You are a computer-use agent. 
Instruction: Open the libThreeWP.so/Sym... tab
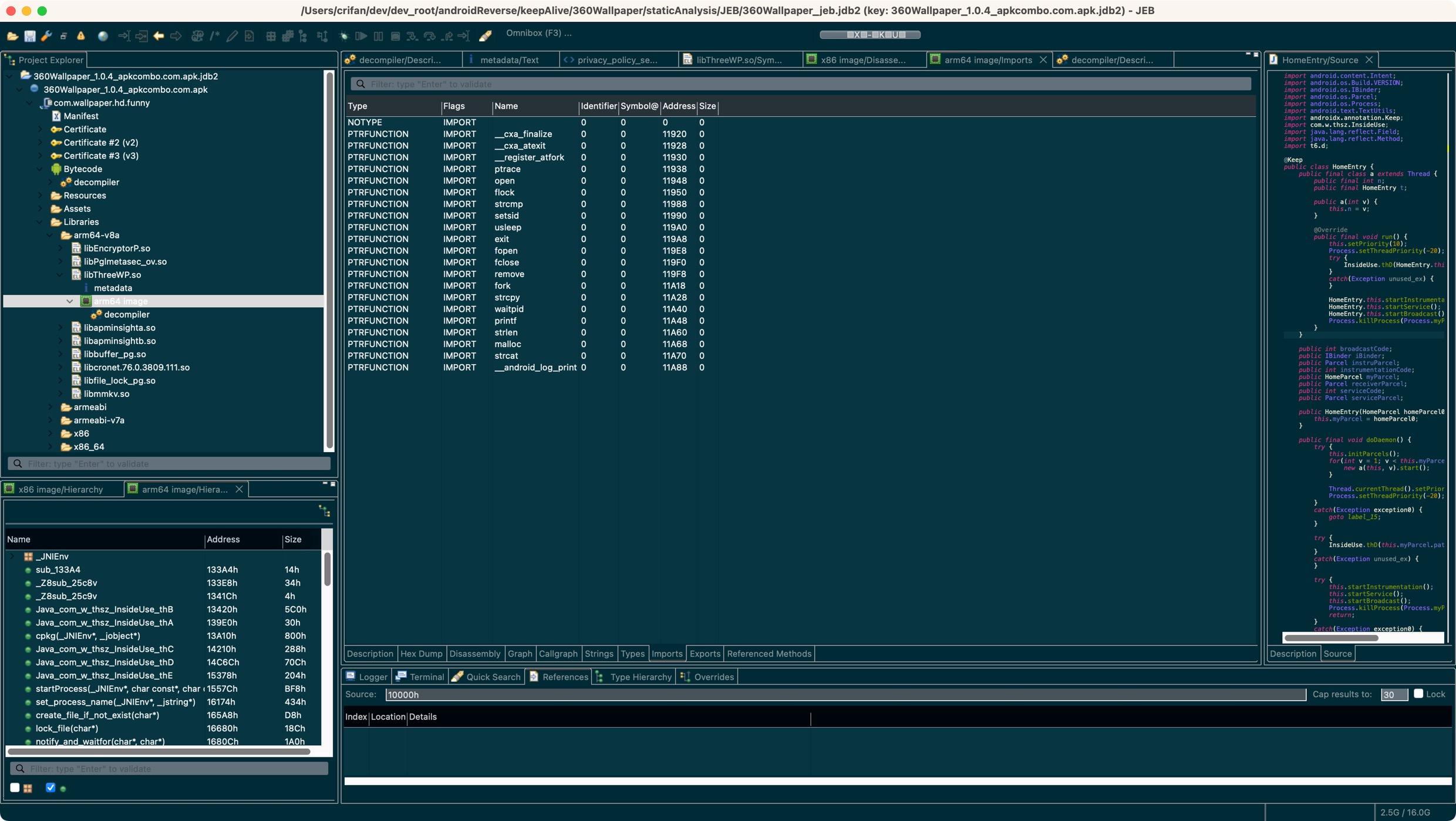click(x=739, y=60)
